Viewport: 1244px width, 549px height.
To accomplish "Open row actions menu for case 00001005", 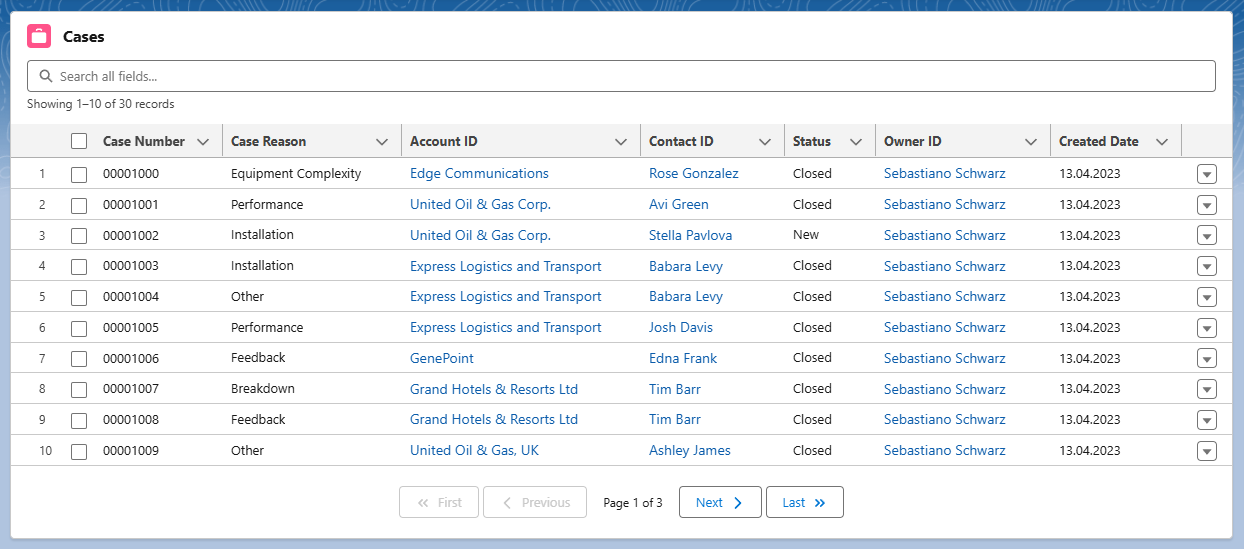I will [x=1207, y=328].
